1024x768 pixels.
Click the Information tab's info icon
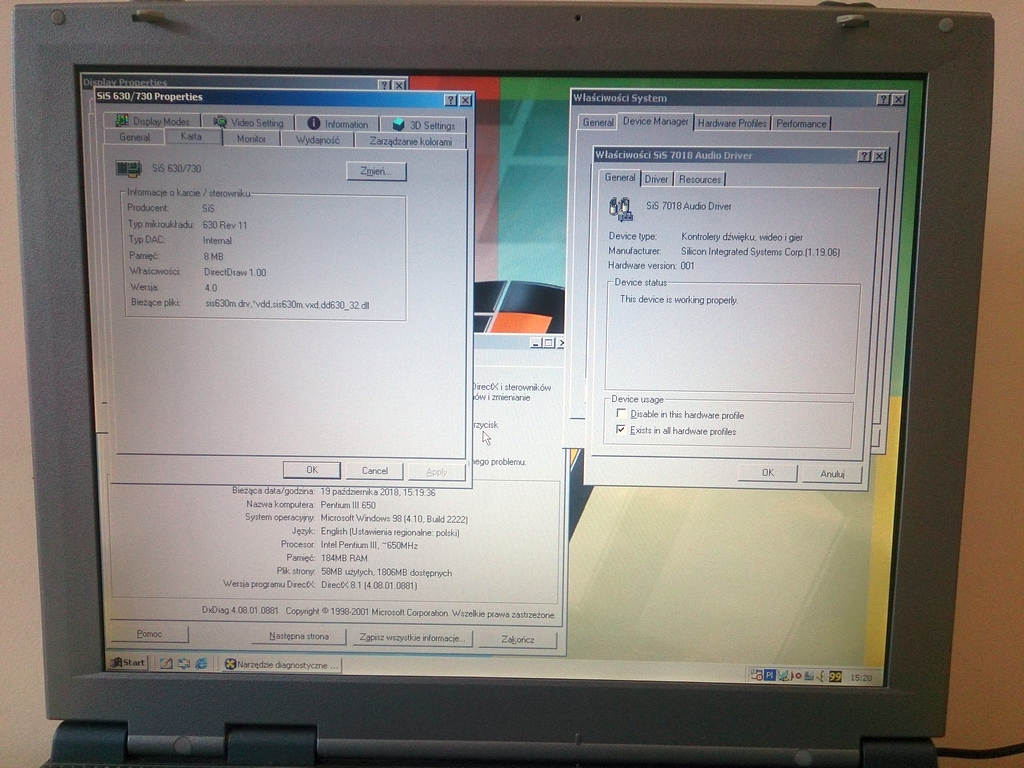tap(313, 123)
